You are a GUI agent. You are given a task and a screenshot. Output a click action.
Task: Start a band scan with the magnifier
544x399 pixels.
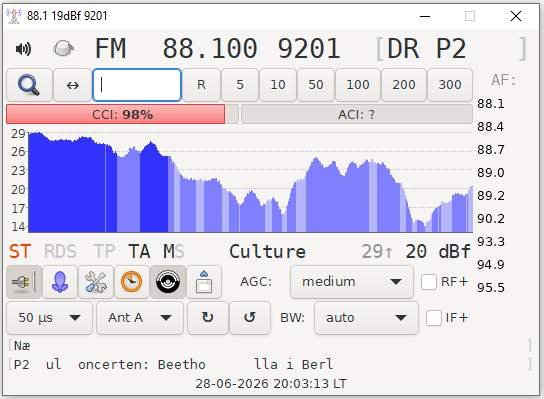pos(29,85)
